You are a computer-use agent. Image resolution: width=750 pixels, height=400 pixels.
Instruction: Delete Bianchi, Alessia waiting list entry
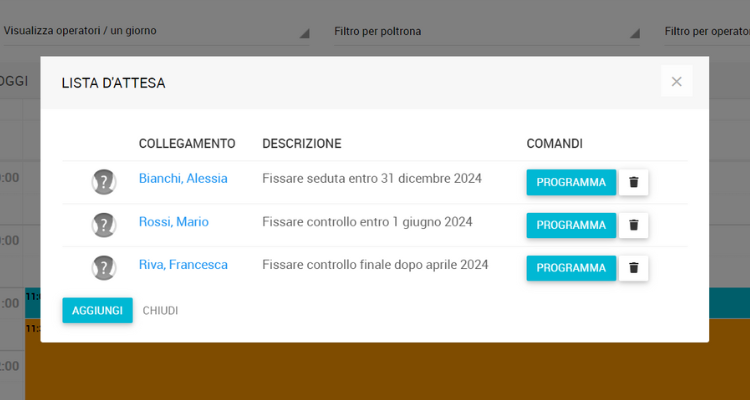coord(633,182)
